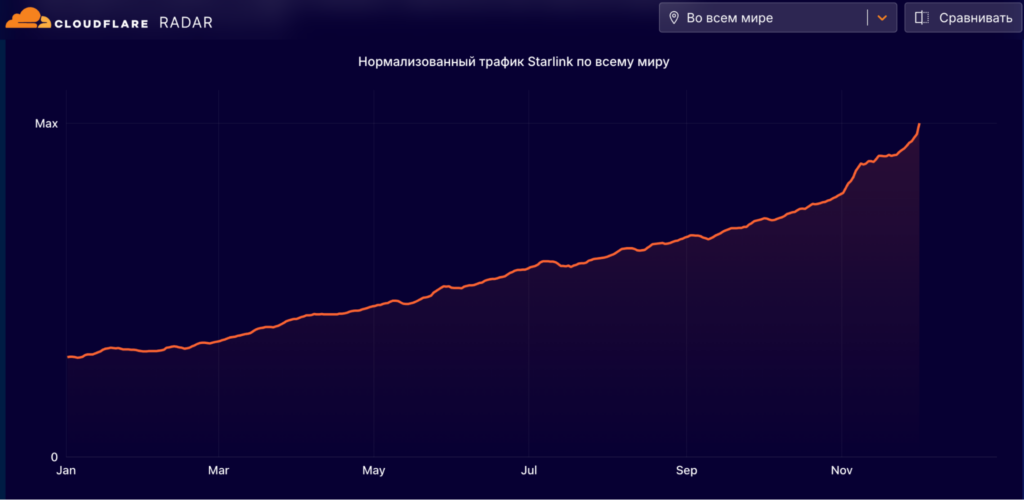The image size is (1024, 500).
Task: Select the chart title "Нормализованный трафик Starlink по всему миру"
Action: [x=514, y=63]
